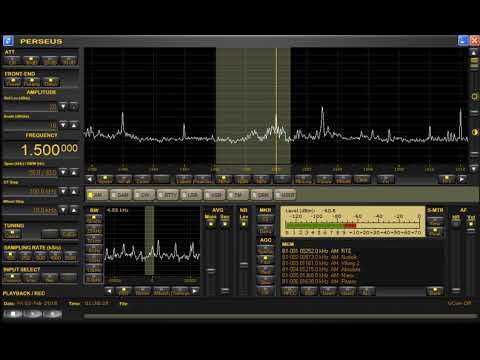Viewport: 480px width, 360px height.
Task: Select the 250 kS/s sampling rate
Action: tap(26, 256)
